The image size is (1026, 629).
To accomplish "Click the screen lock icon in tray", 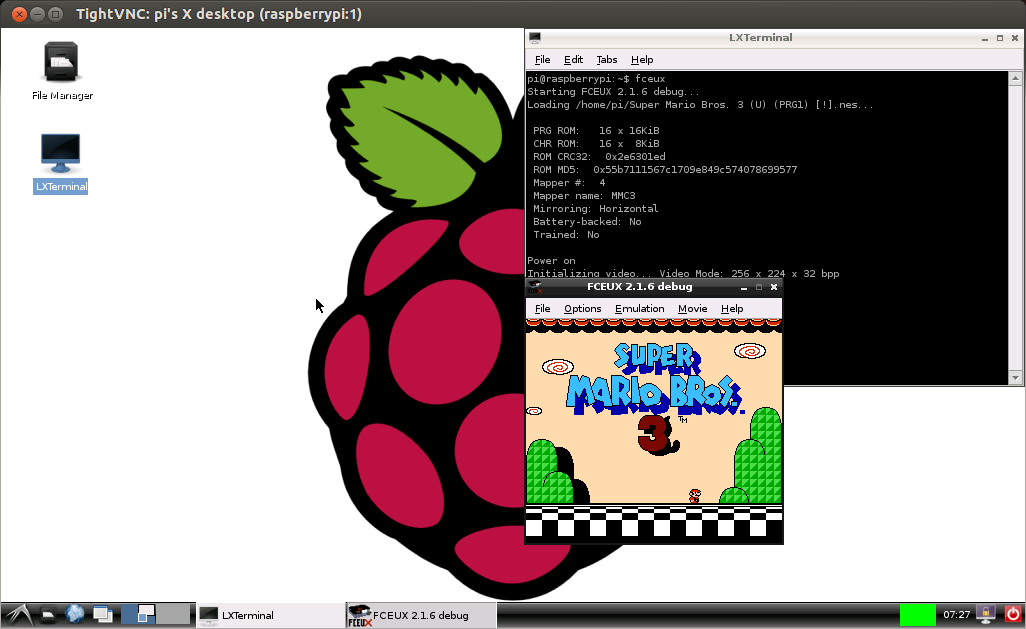I will tap(985, 614).
